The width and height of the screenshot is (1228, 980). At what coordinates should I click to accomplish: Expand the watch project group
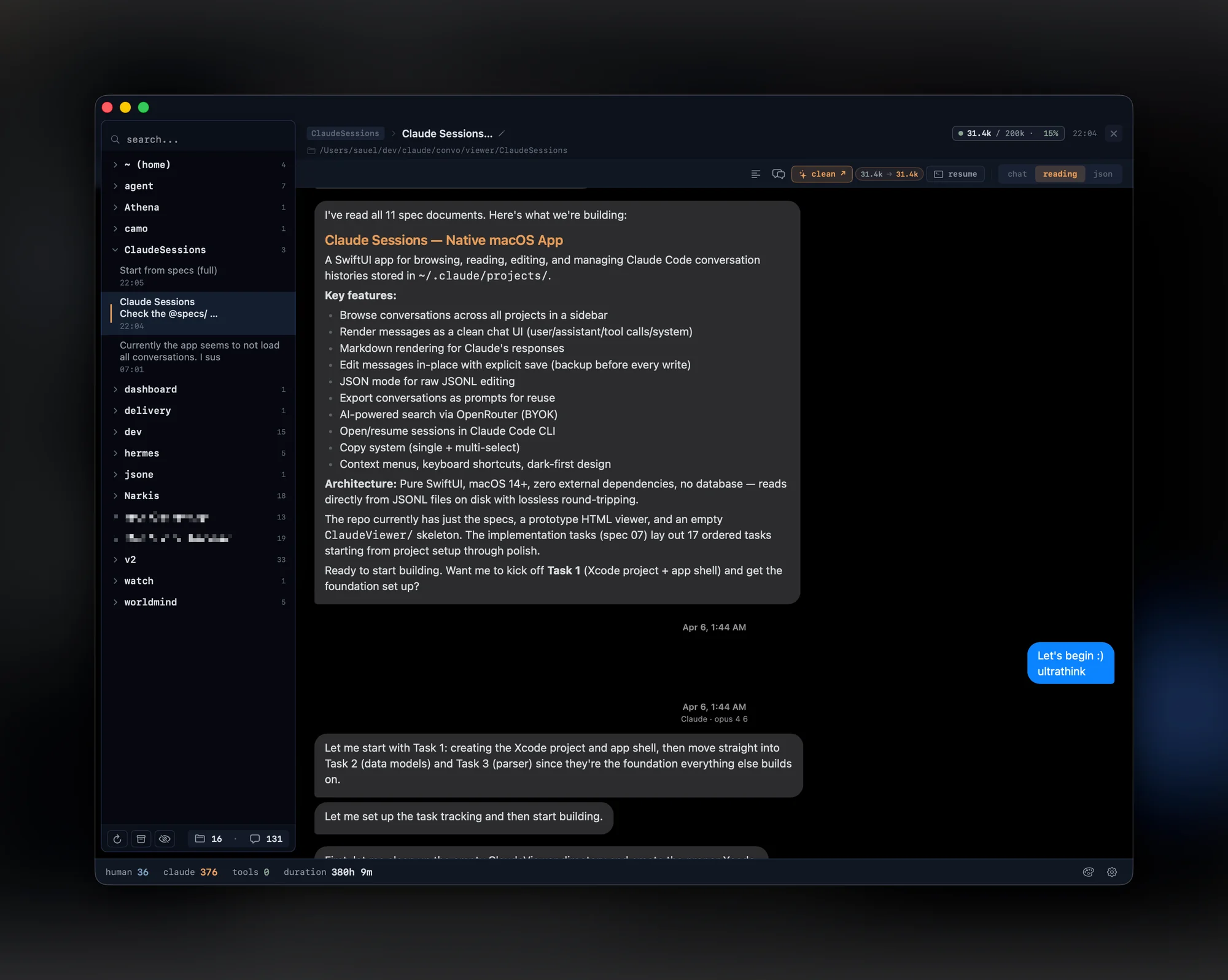(198, 581)
